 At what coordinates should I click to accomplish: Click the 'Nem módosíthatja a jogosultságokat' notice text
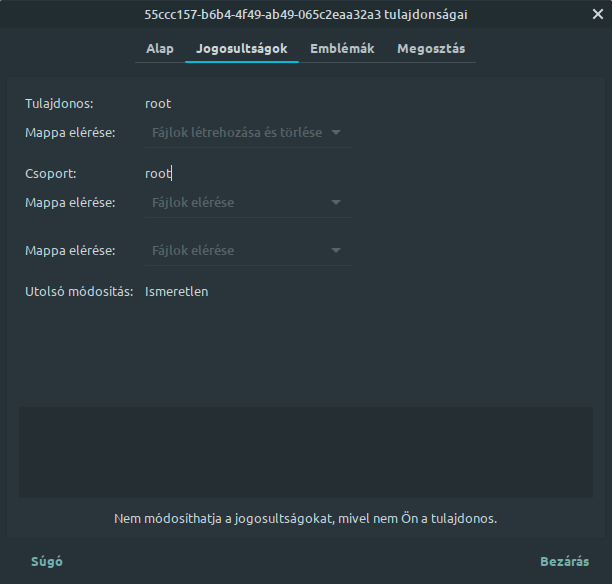[x=305, y=519]
